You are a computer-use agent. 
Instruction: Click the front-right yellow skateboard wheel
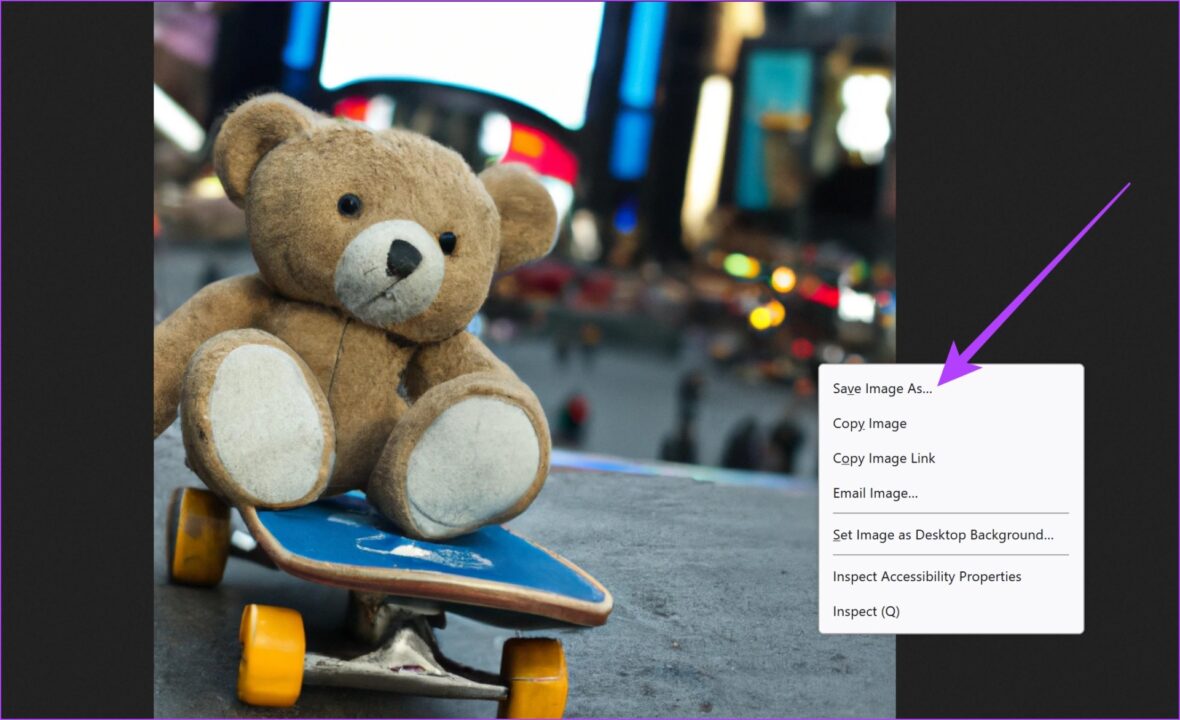click(x=533, y=677)
